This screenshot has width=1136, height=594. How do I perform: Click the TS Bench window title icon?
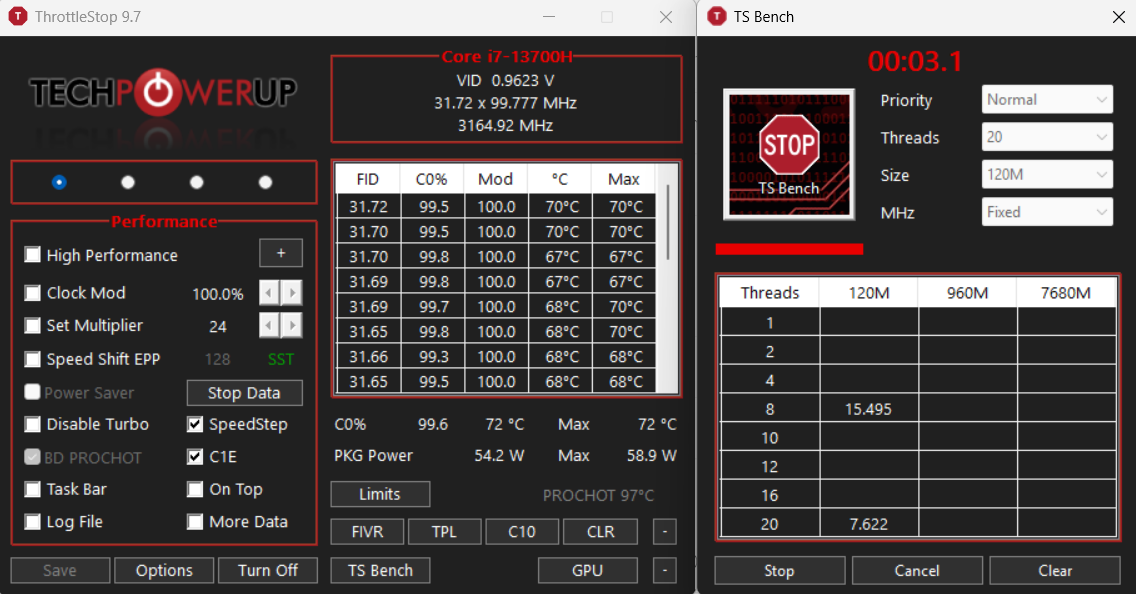tap(717, 17)
